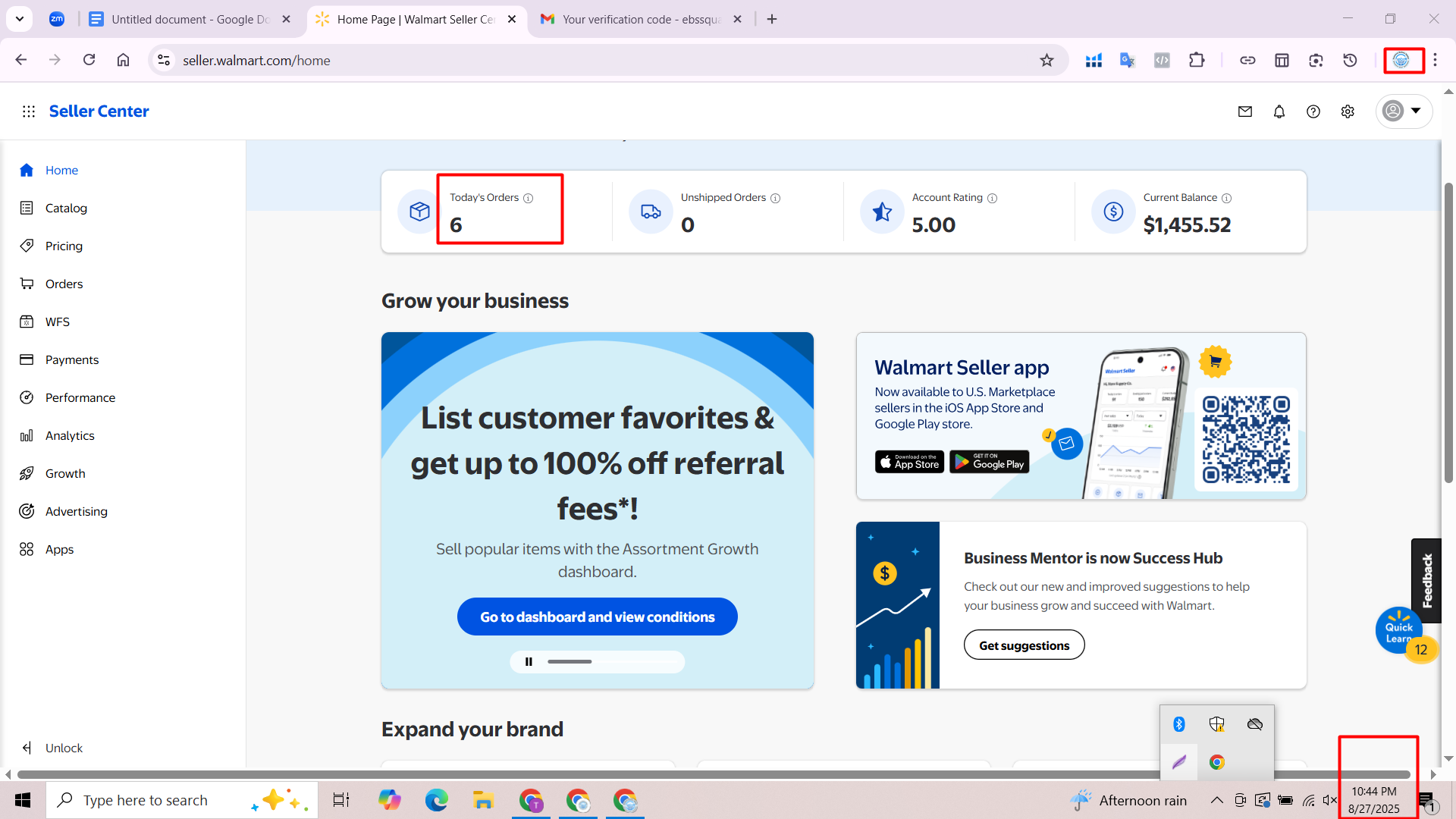Viewport: 1456px width, 819px height.
Task: Pause the promotional banner carousel
Action: click(x=529, y=662)
